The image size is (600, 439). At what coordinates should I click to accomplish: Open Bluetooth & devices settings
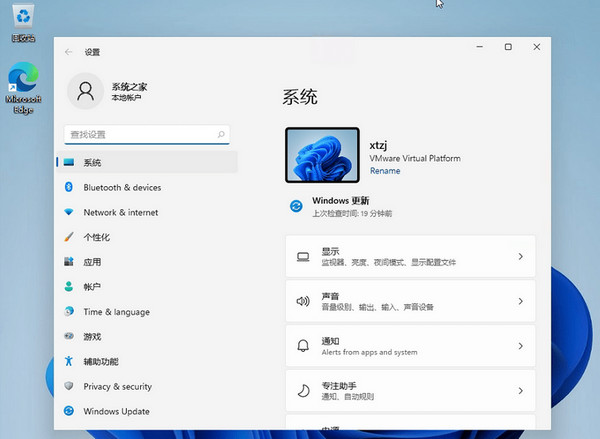click(x=147, y=187)
